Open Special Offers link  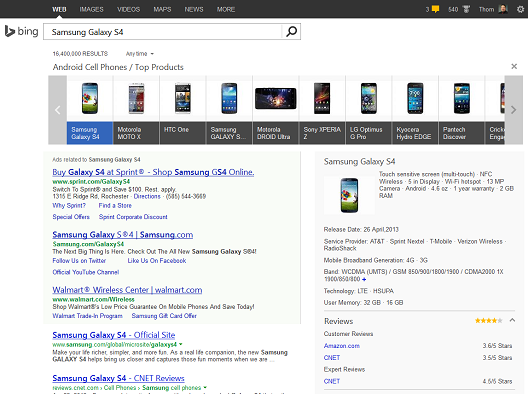[71, 217]
